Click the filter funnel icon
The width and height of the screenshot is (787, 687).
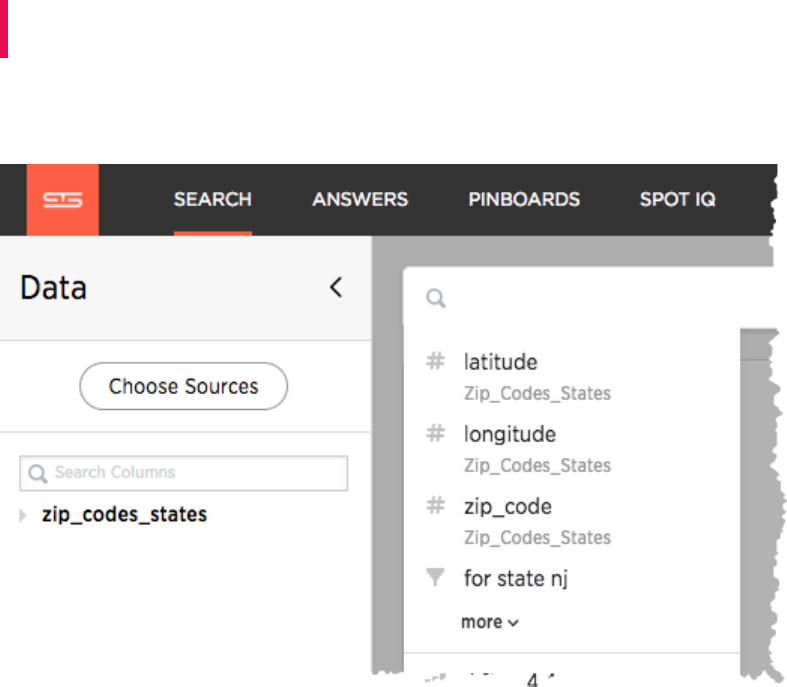[435, 578]
